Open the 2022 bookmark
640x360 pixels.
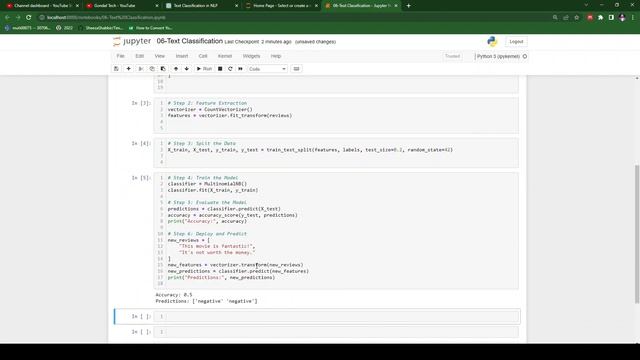[65, 28]
